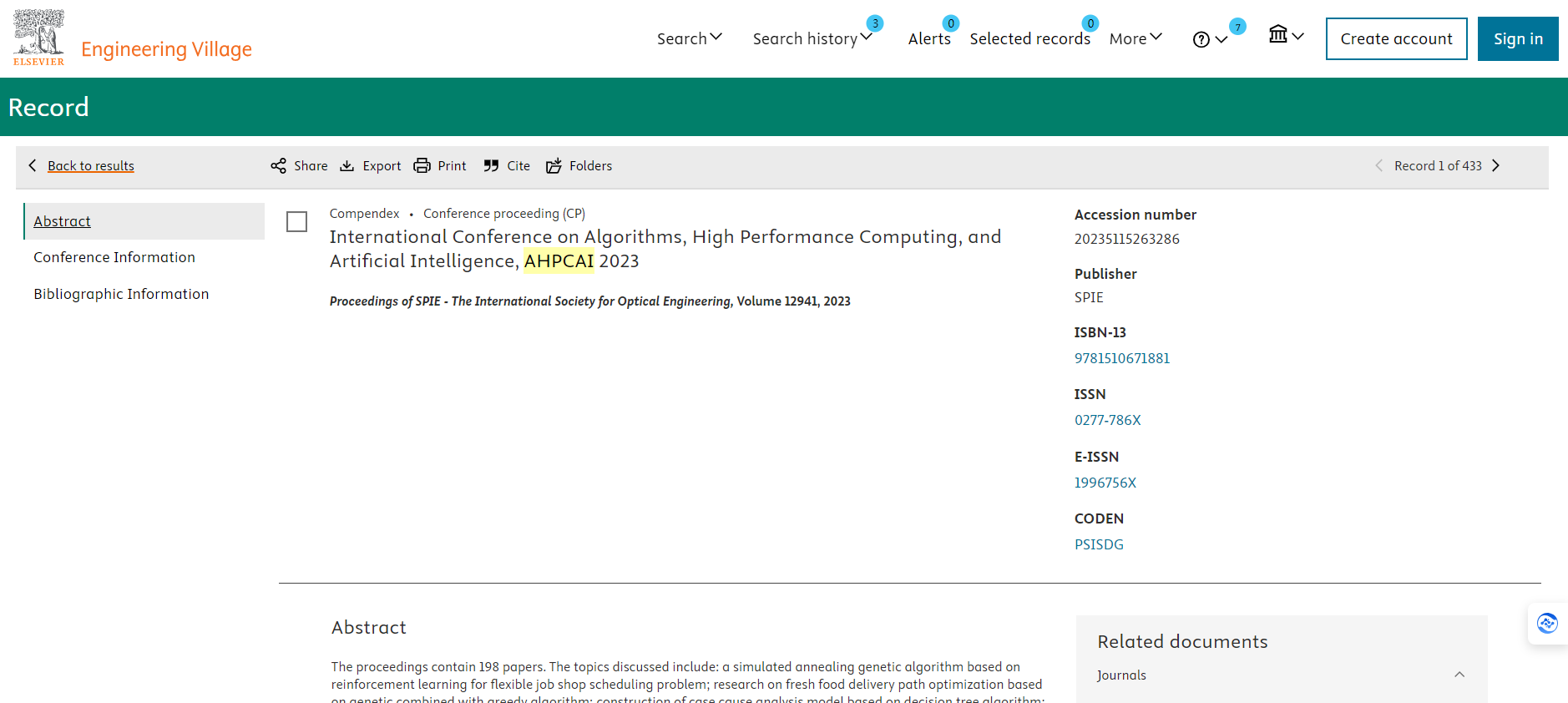Image resolution: width=1568 pixels, height=703 pixels.
Task: Click the 'Conference proceeding (CP)' label
Action: (x=504, y=214)
